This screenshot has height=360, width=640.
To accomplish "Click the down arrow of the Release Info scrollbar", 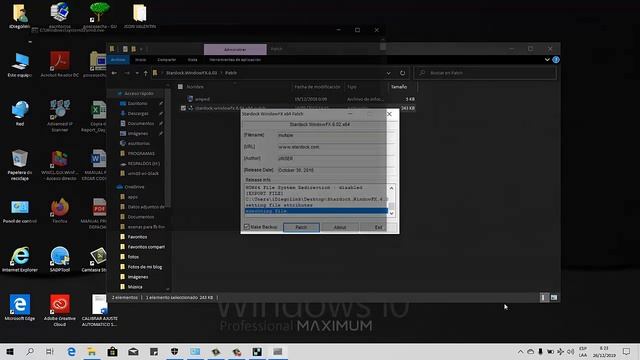I will click(391, 213).
